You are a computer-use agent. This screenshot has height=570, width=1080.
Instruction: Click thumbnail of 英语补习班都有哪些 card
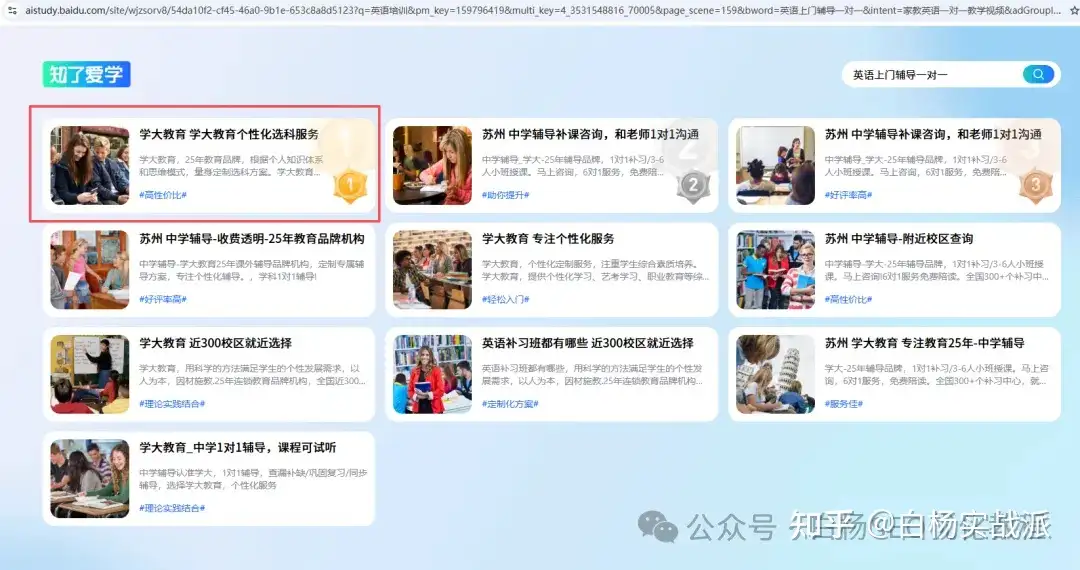(x=433, y=374)
